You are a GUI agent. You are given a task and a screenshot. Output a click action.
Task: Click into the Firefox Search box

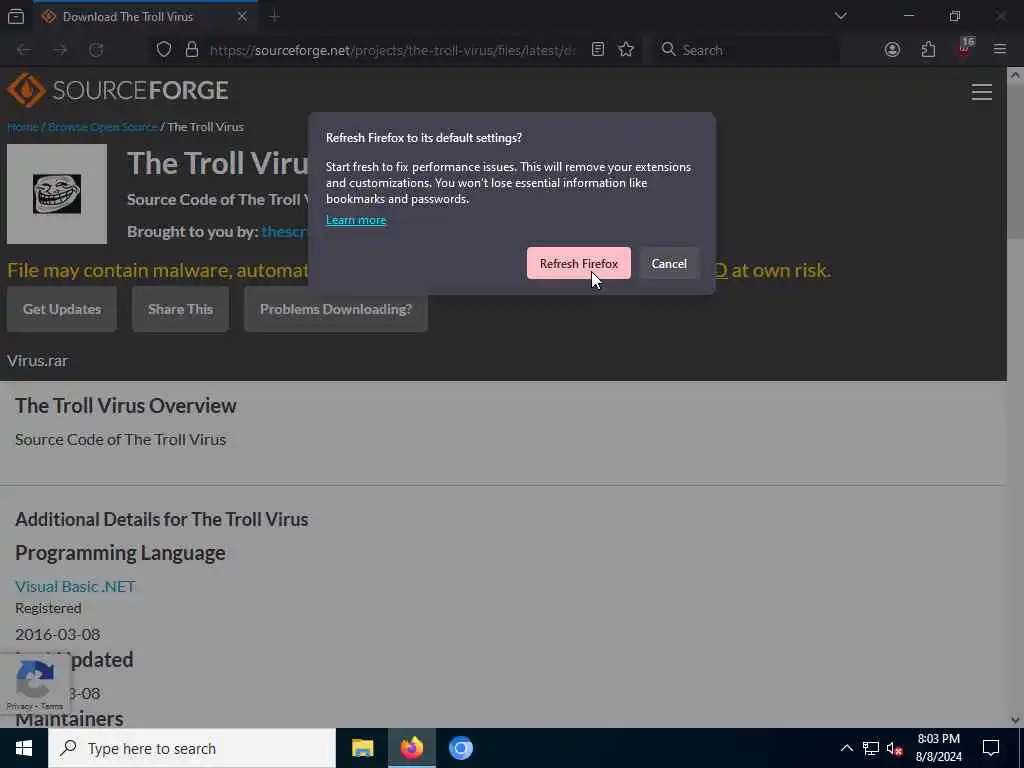tap(746, 50)
